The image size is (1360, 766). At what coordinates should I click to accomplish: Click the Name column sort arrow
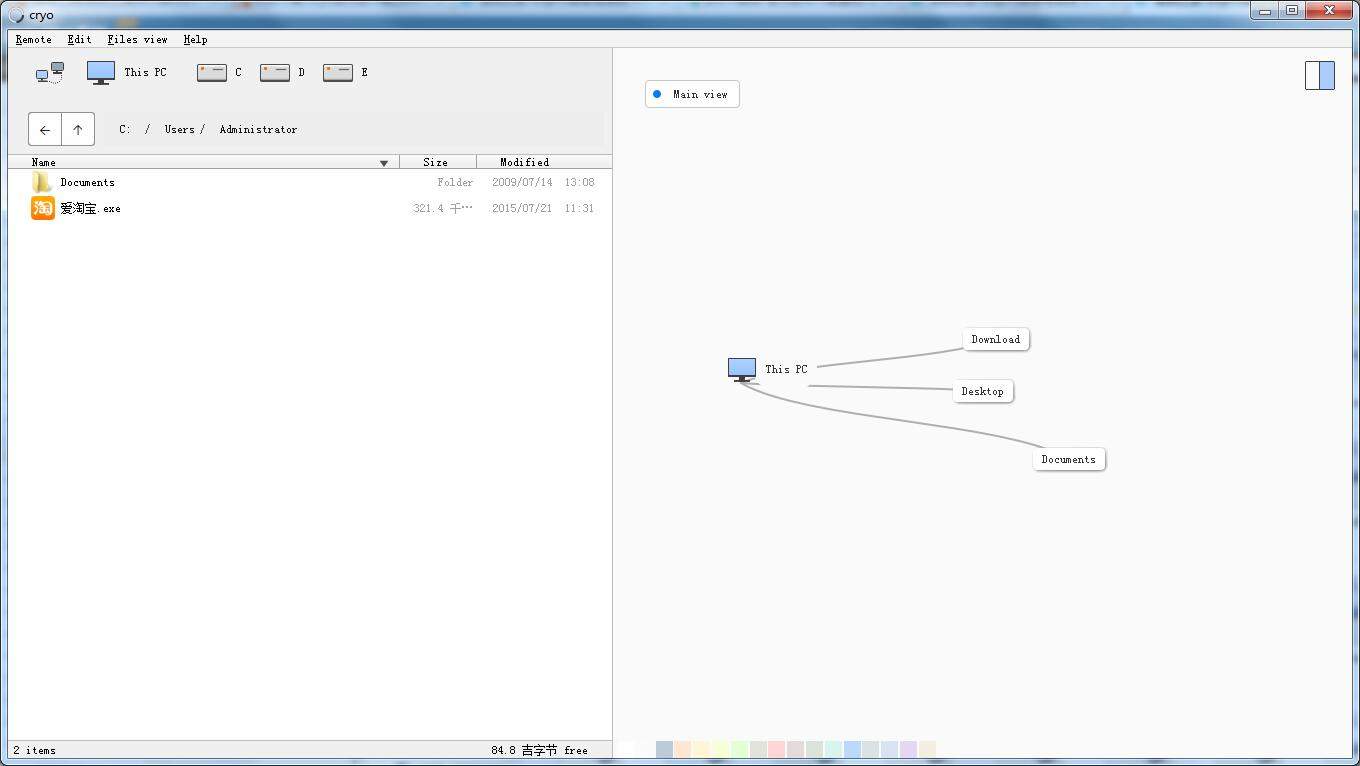pos(384,162)
